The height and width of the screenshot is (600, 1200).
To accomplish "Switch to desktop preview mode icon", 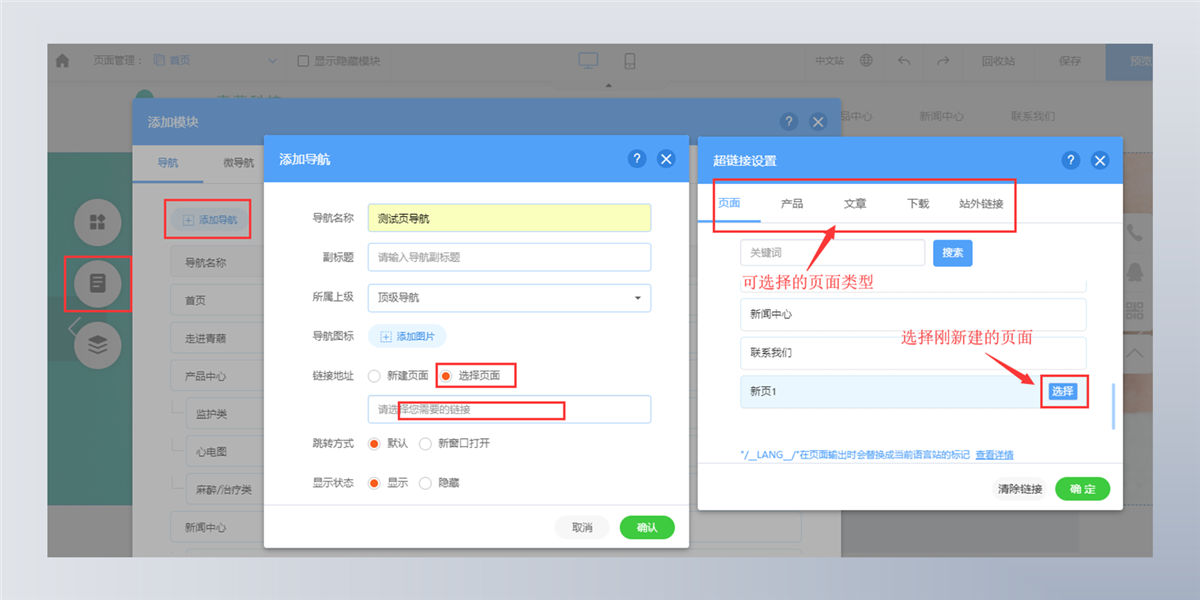I will 588,61.
